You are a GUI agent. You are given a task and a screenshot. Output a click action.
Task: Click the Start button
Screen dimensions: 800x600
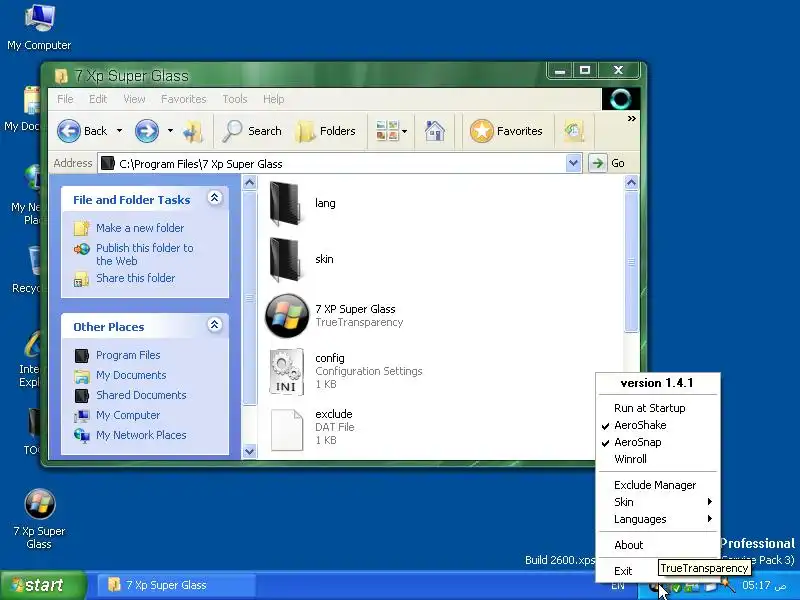tap(43, 585)
